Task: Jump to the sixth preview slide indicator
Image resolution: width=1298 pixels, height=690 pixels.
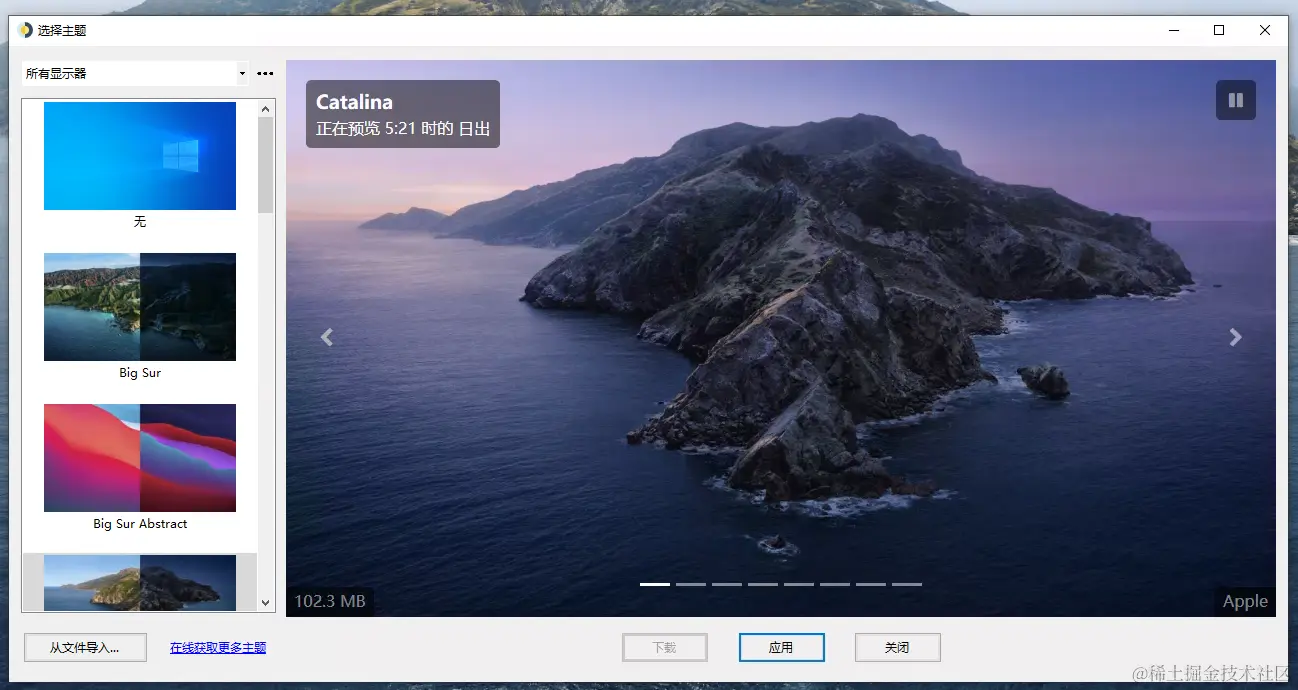Action: pyautogui.click(x=835, y=584)
